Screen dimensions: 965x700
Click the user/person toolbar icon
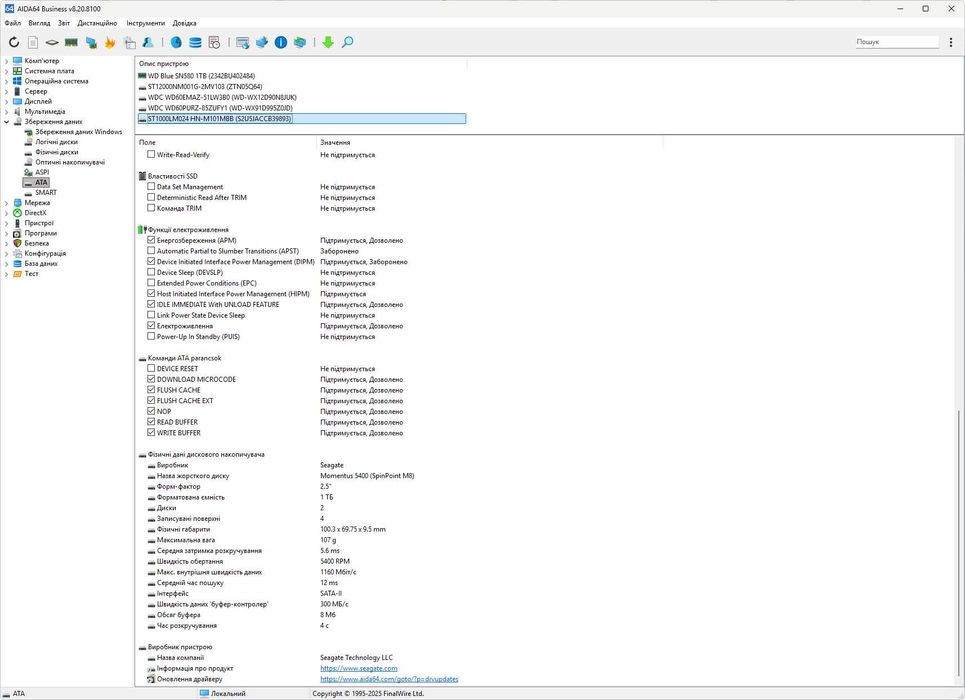pyautogui.click(x=148, y=42)
